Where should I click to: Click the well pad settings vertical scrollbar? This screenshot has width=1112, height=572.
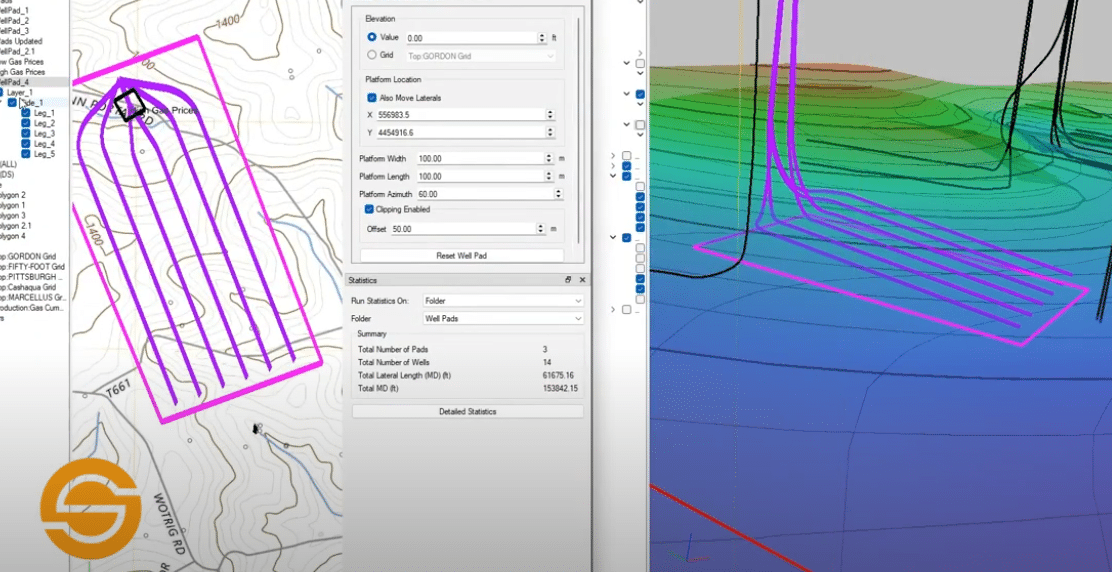[x=579, y=130]
